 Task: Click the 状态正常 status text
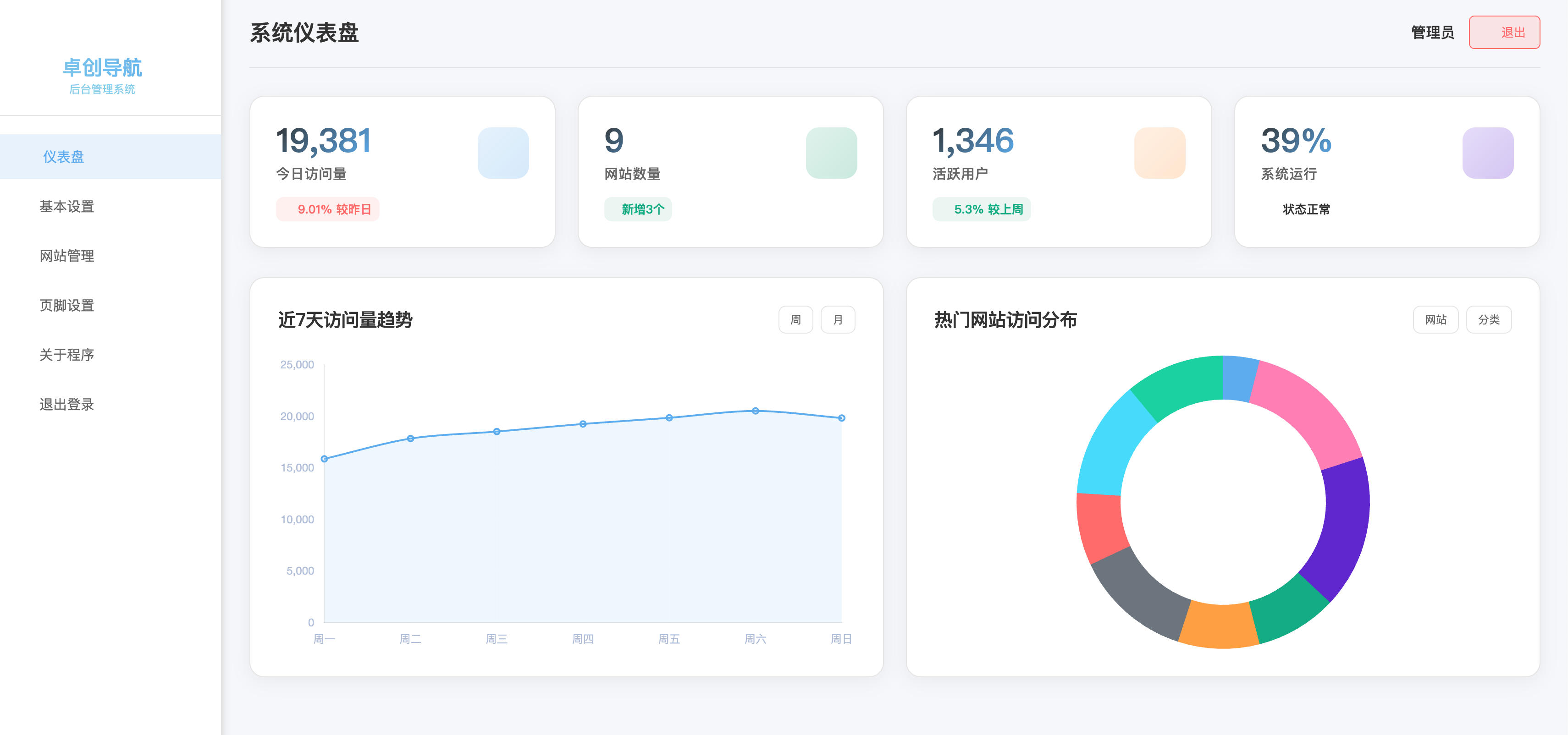(x=1306, y=209)
